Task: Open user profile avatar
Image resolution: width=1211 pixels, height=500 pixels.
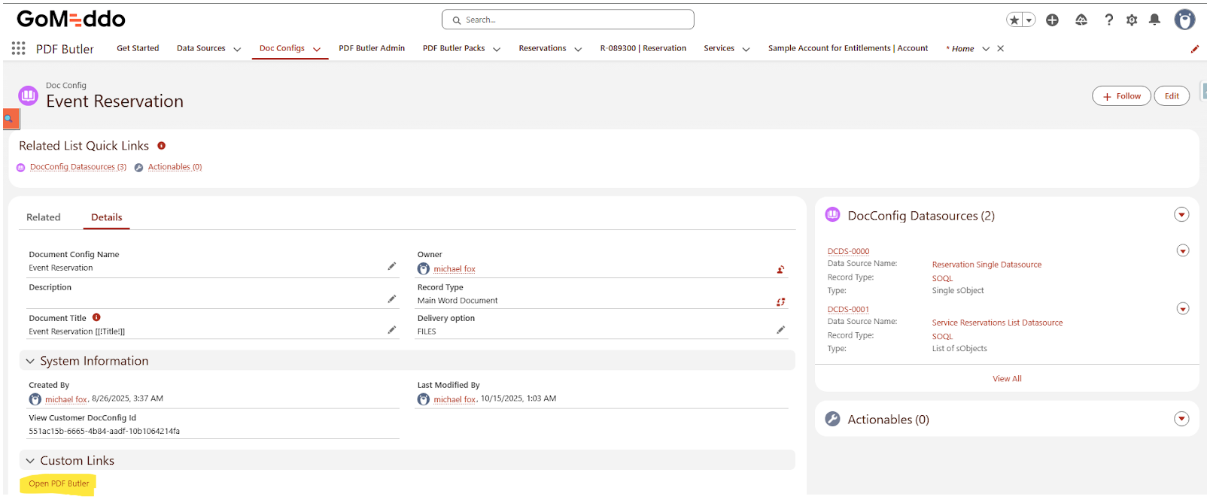Action: pos(1184,20)
